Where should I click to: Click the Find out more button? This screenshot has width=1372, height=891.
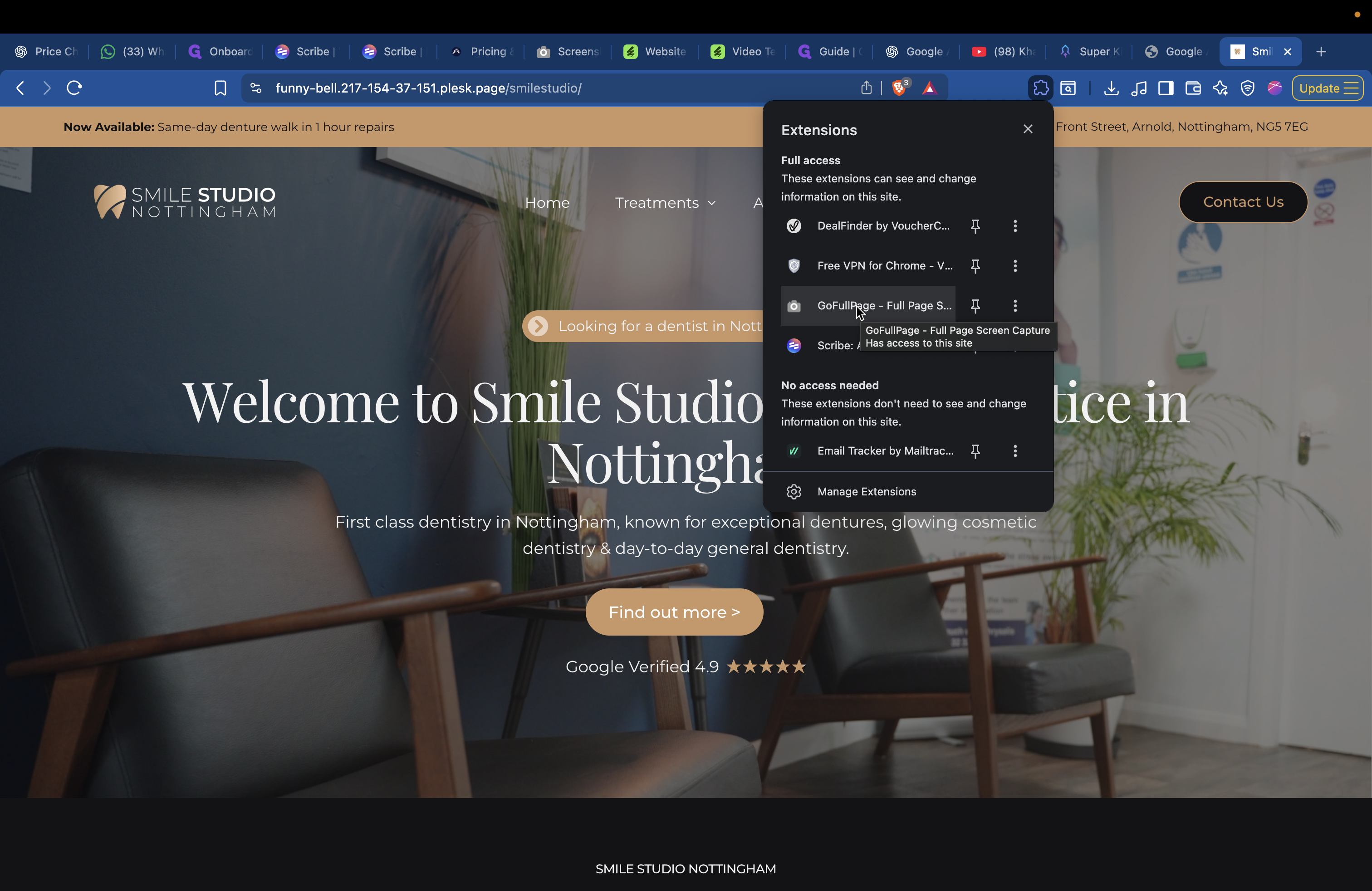point(674,612)
